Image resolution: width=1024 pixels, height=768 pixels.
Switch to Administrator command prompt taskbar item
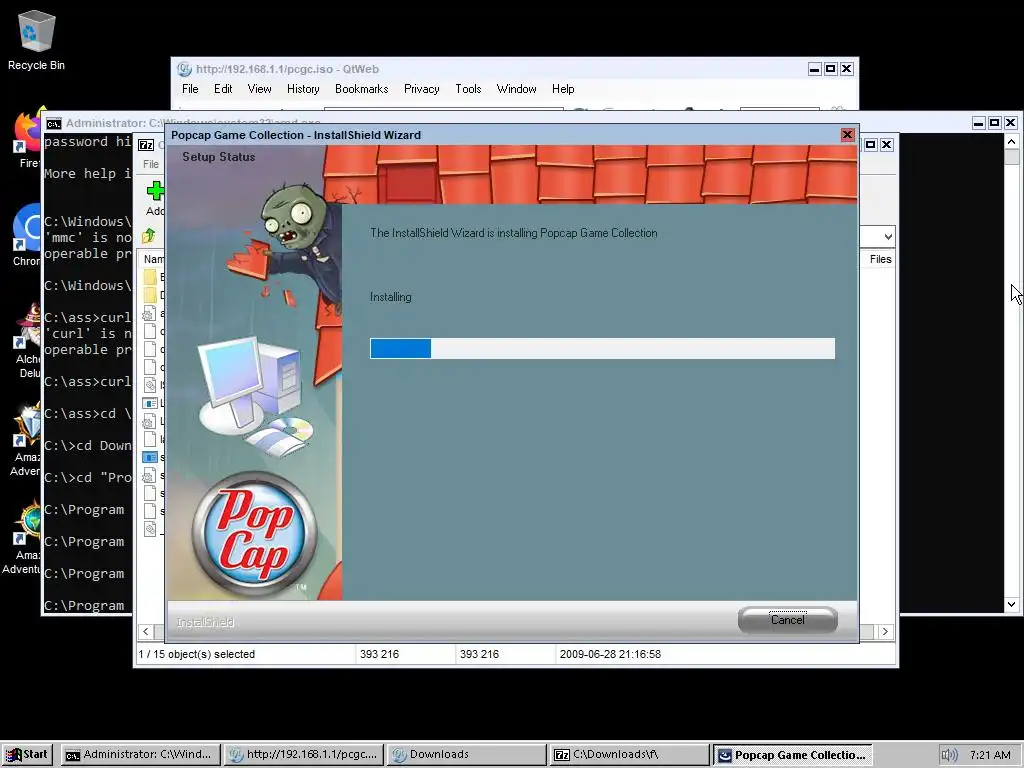click(x=140, y=754)
